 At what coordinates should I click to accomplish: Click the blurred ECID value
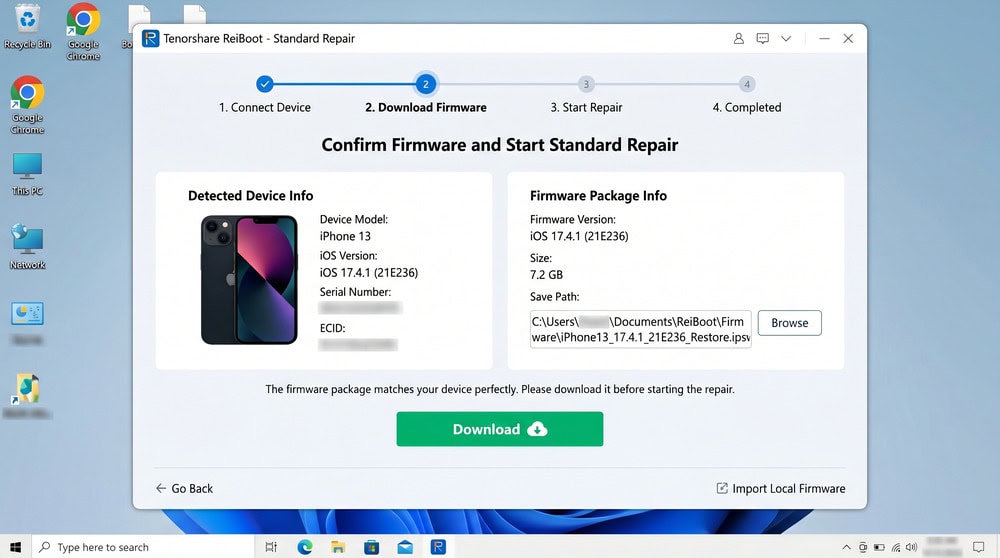[358, 344]
